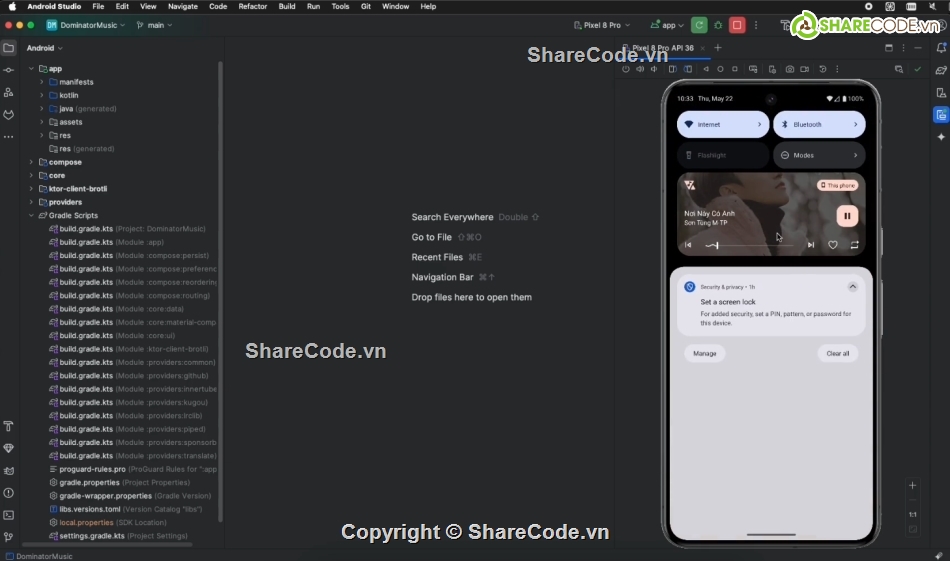Open app run configuration dropdown

point(667,25)
